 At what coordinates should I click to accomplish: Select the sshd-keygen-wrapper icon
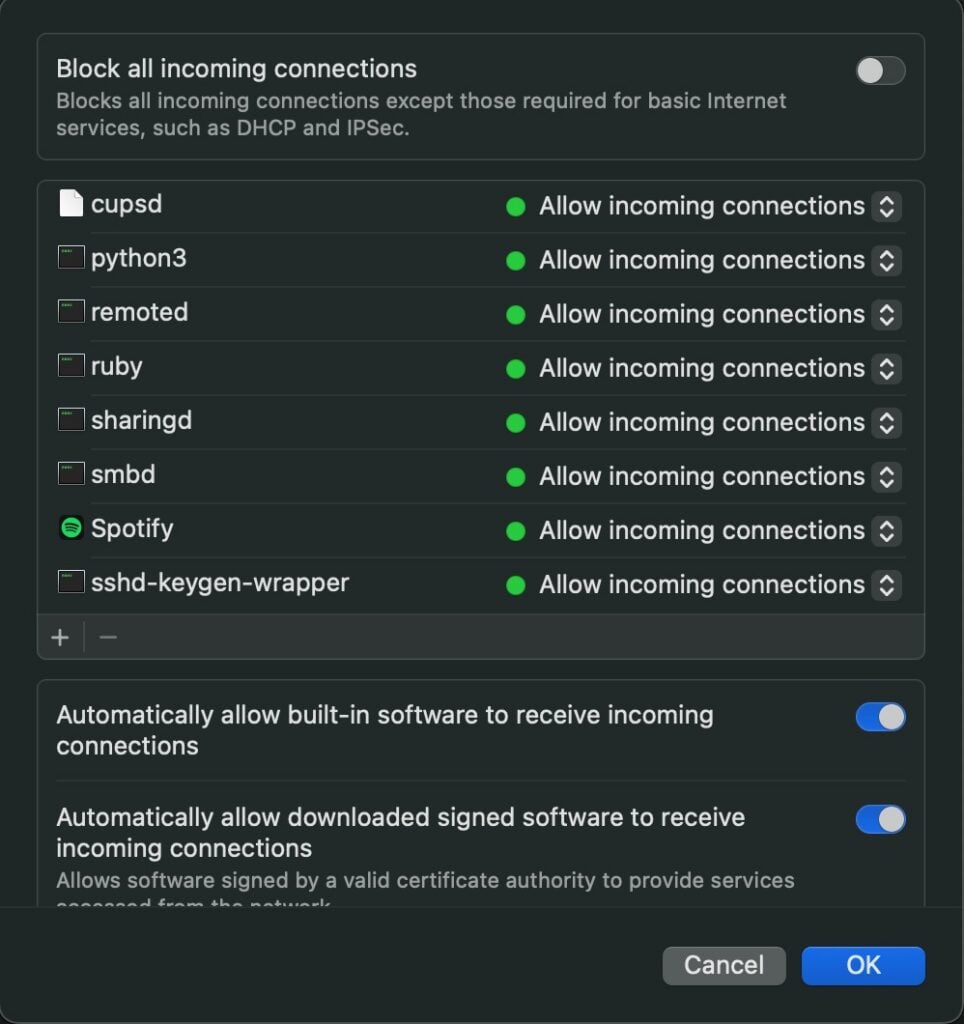70,582
